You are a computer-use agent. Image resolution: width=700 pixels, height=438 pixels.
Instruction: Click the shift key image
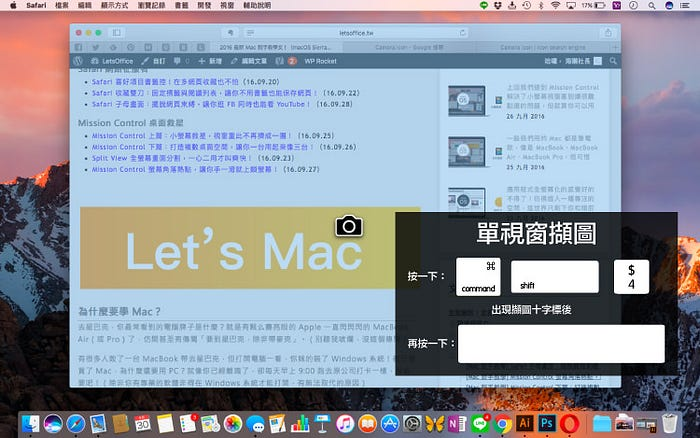tap(554, 277)
